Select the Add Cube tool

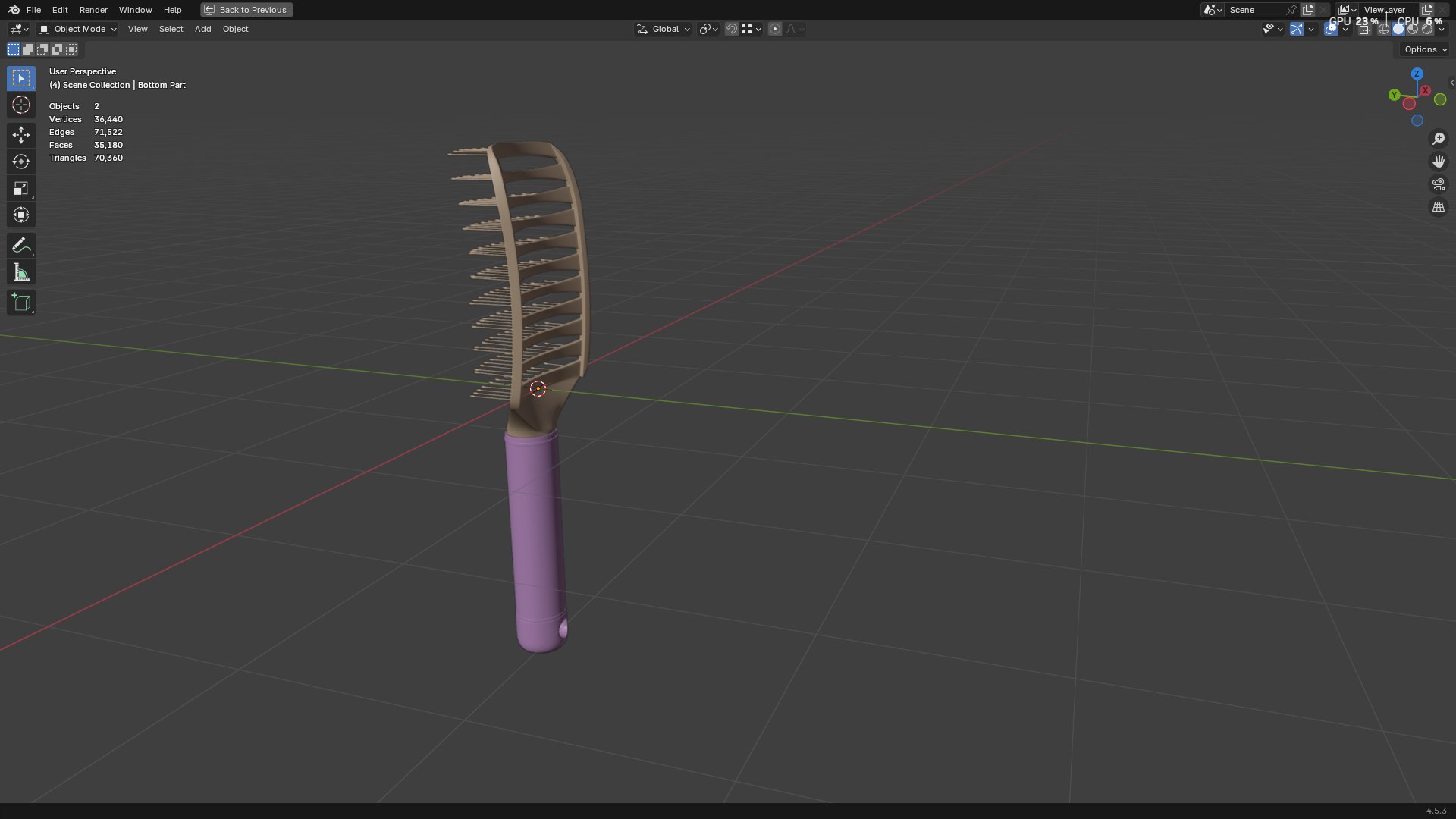(x=20, y=302)
